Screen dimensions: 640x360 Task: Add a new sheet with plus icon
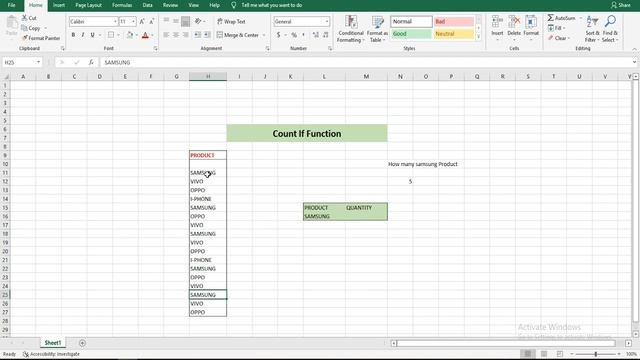(82, 343)
